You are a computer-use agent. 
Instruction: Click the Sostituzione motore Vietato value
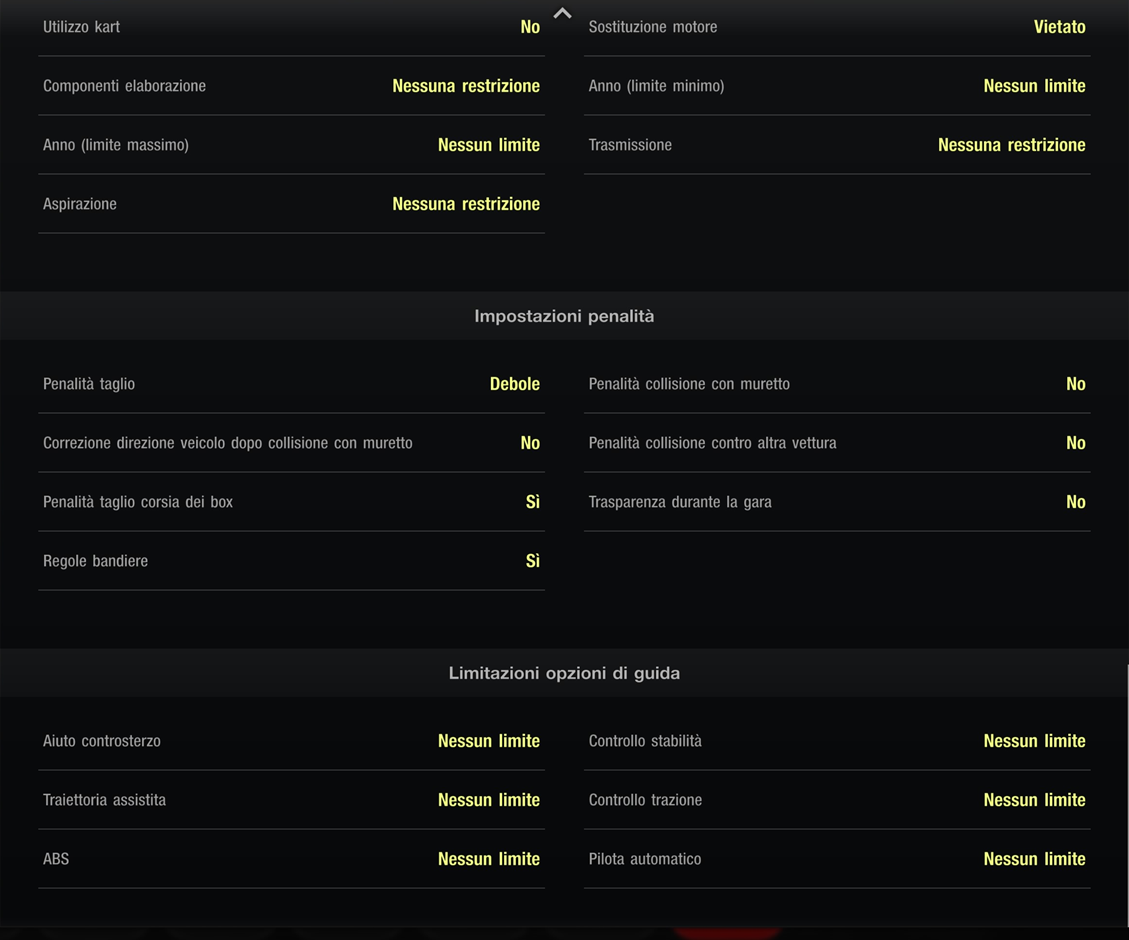coord(1059,27)
